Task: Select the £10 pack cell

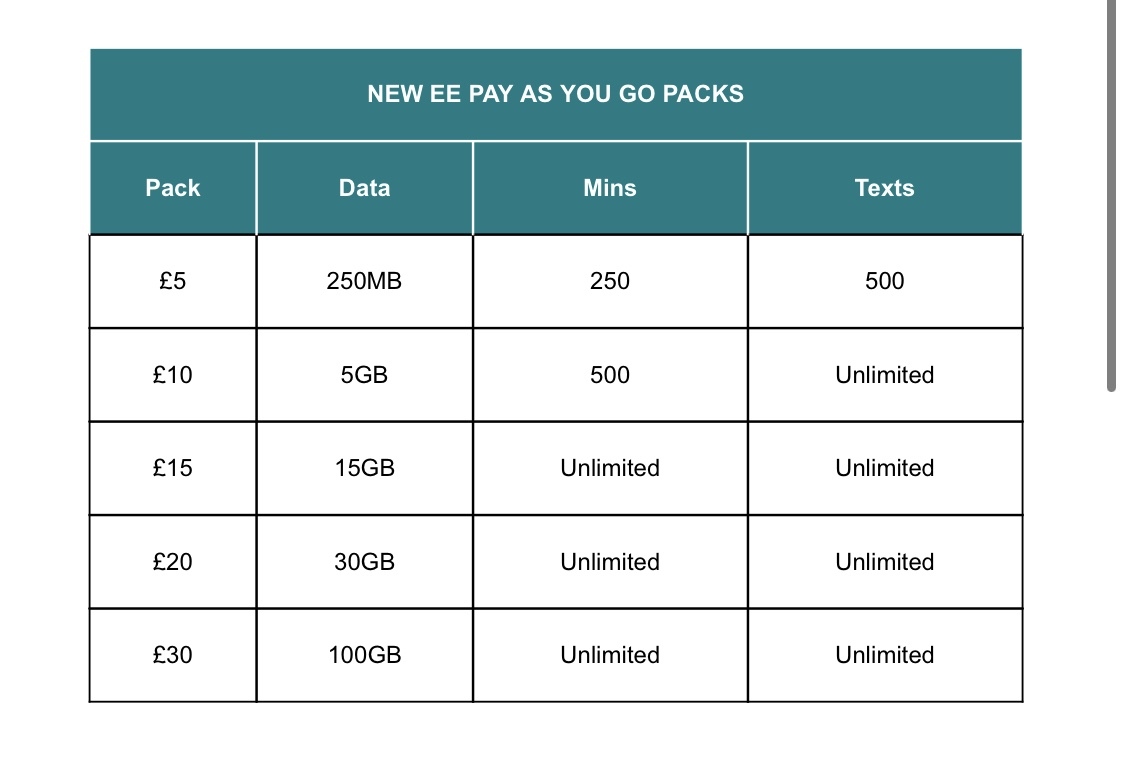Action: tap(173, 375)
